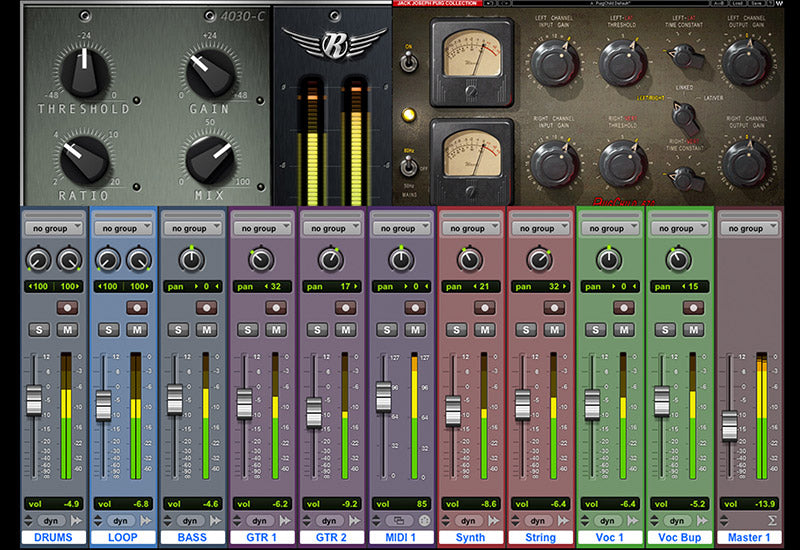Viewport: 800px width, 550px height.
Task: Click the Ratio knob on the 4030-C compressor
Action: click(x=83, y=159)
